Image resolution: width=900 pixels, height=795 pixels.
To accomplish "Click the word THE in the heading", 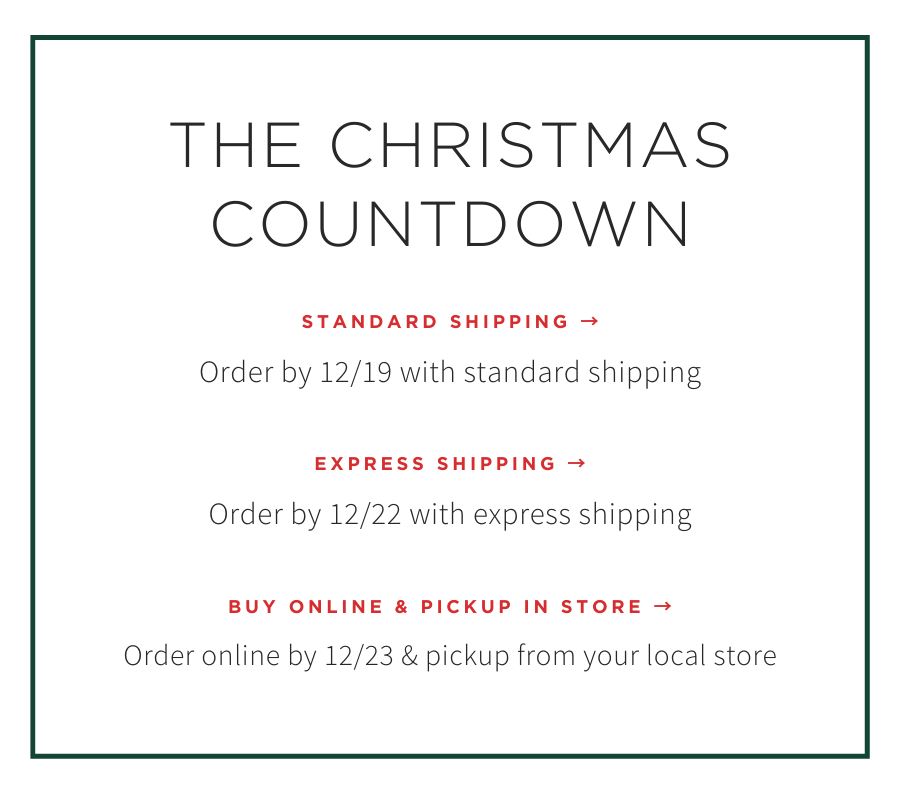I will pos(235,145).
